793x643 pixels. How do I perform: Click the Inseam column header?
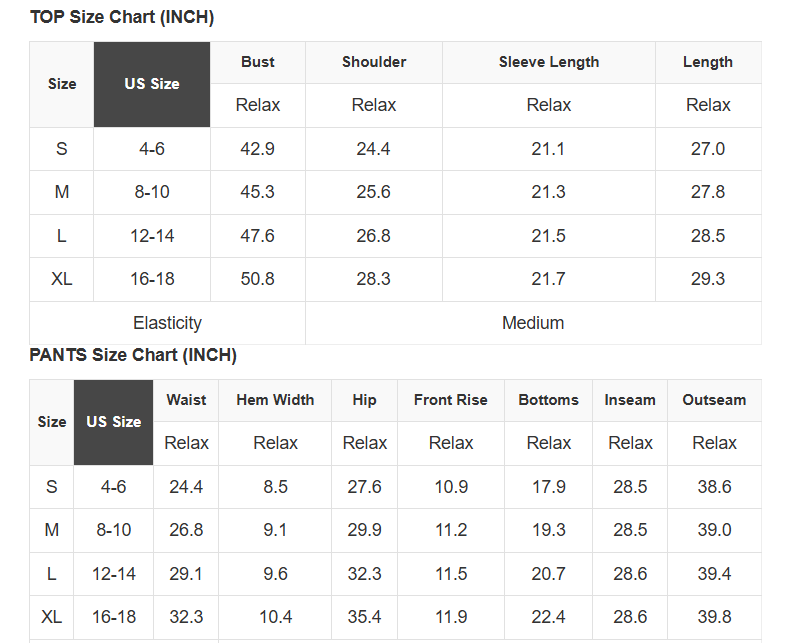[x=630, y=400]
